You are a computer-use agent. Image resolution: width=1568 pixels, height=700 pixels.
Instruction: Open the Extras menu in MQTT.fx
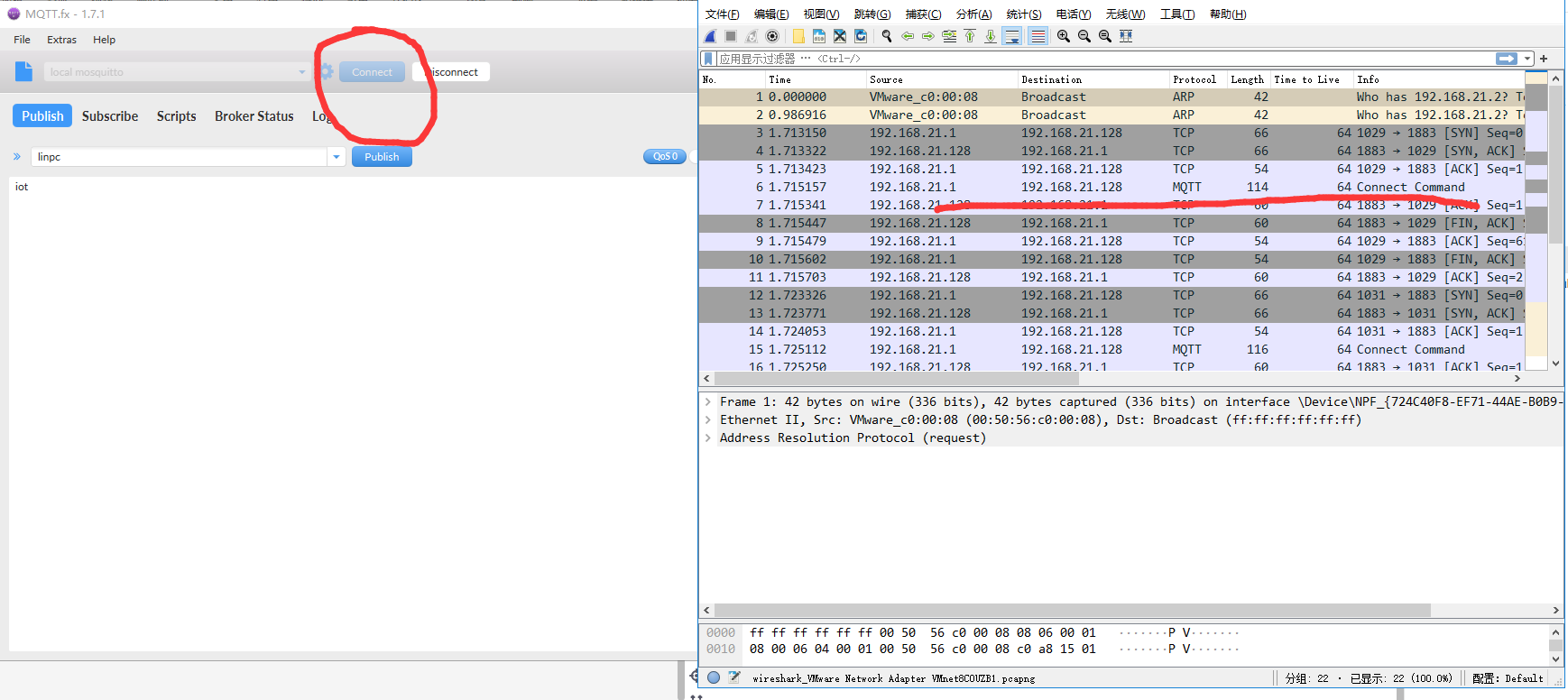[x=62, y=40]
